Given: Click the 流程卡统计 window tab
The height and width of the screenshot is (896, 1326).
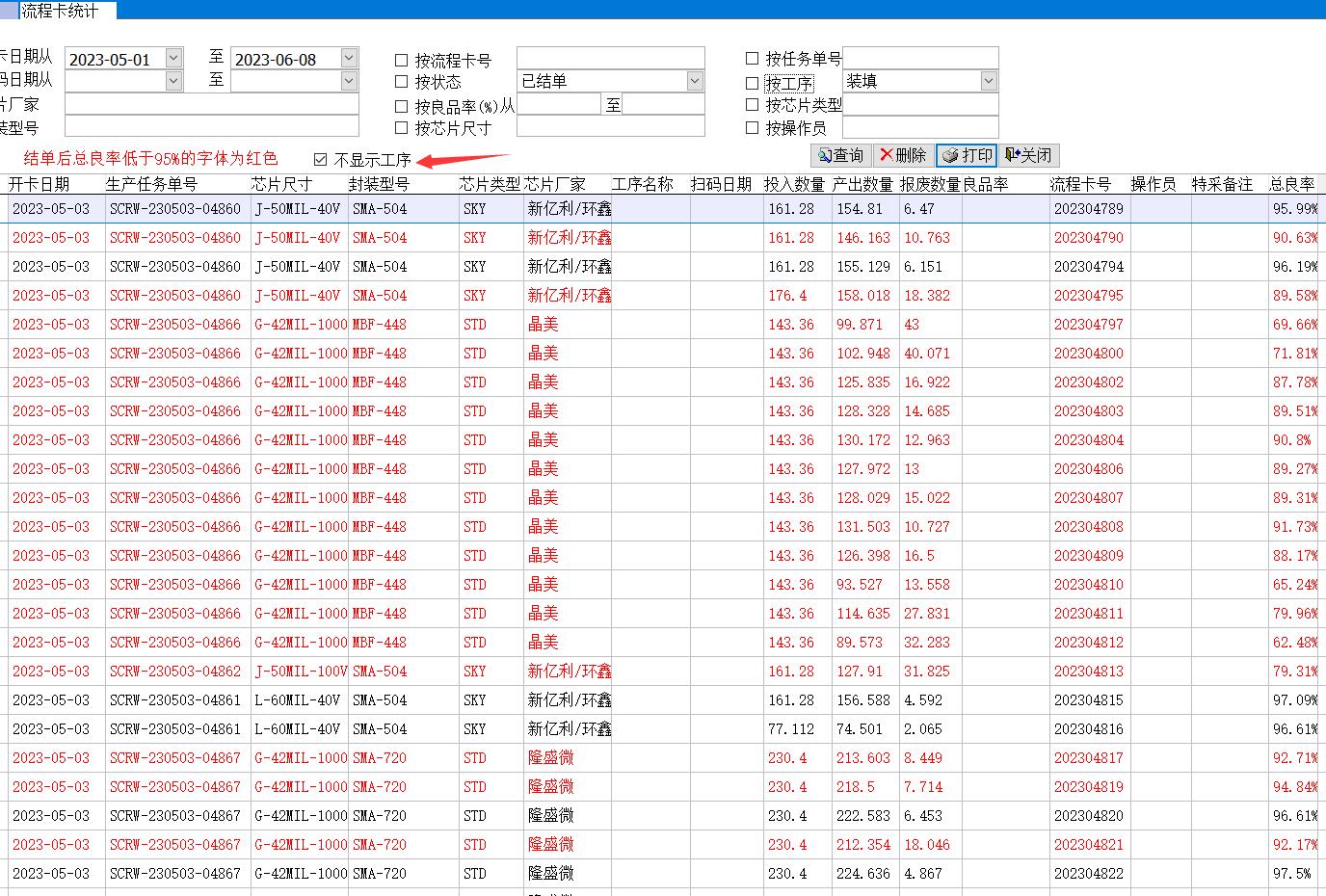Looking at the screenshot, I should 60,11.
